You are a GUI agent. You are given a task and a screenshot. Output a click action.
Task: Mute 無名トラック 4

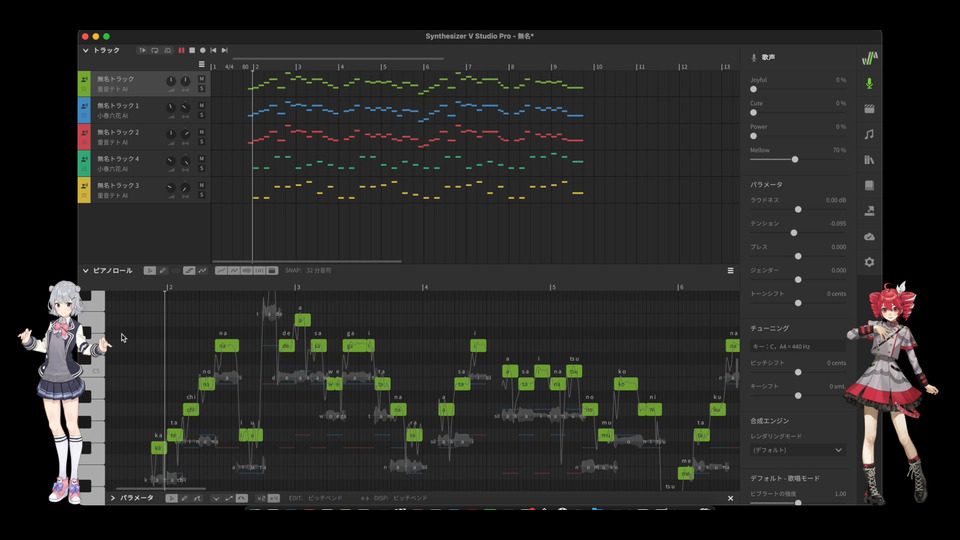(x=201, y=159)
